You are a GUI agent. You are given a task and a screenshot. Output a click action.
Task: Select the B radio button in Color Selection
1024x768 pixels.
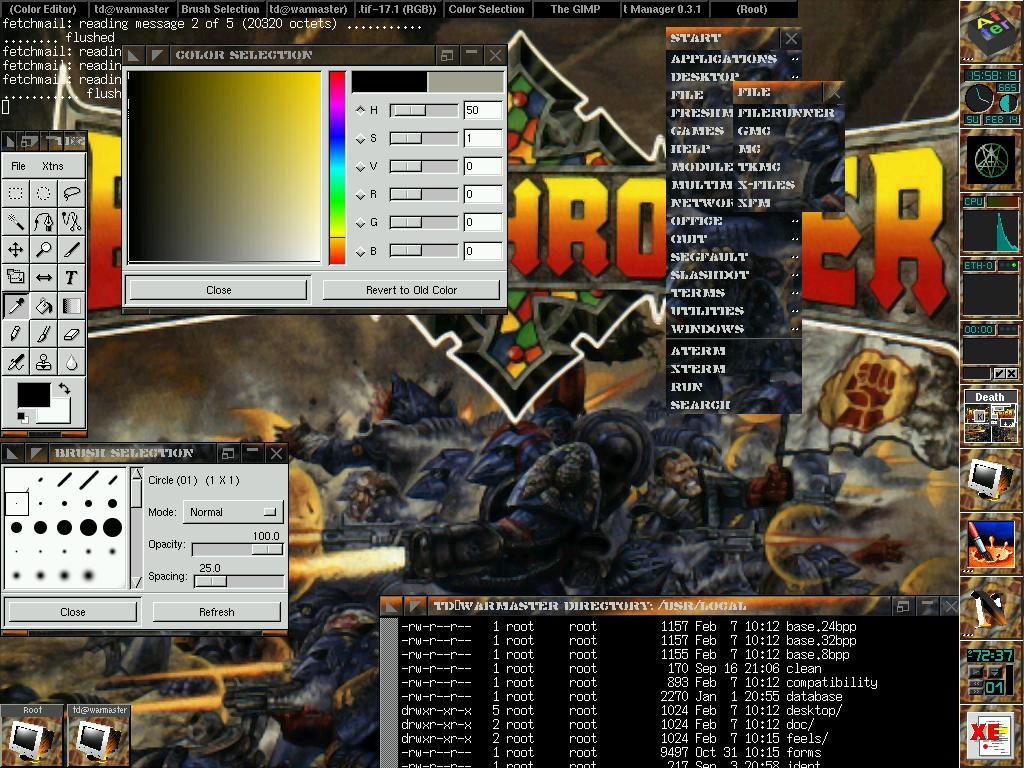click(362, 251)
